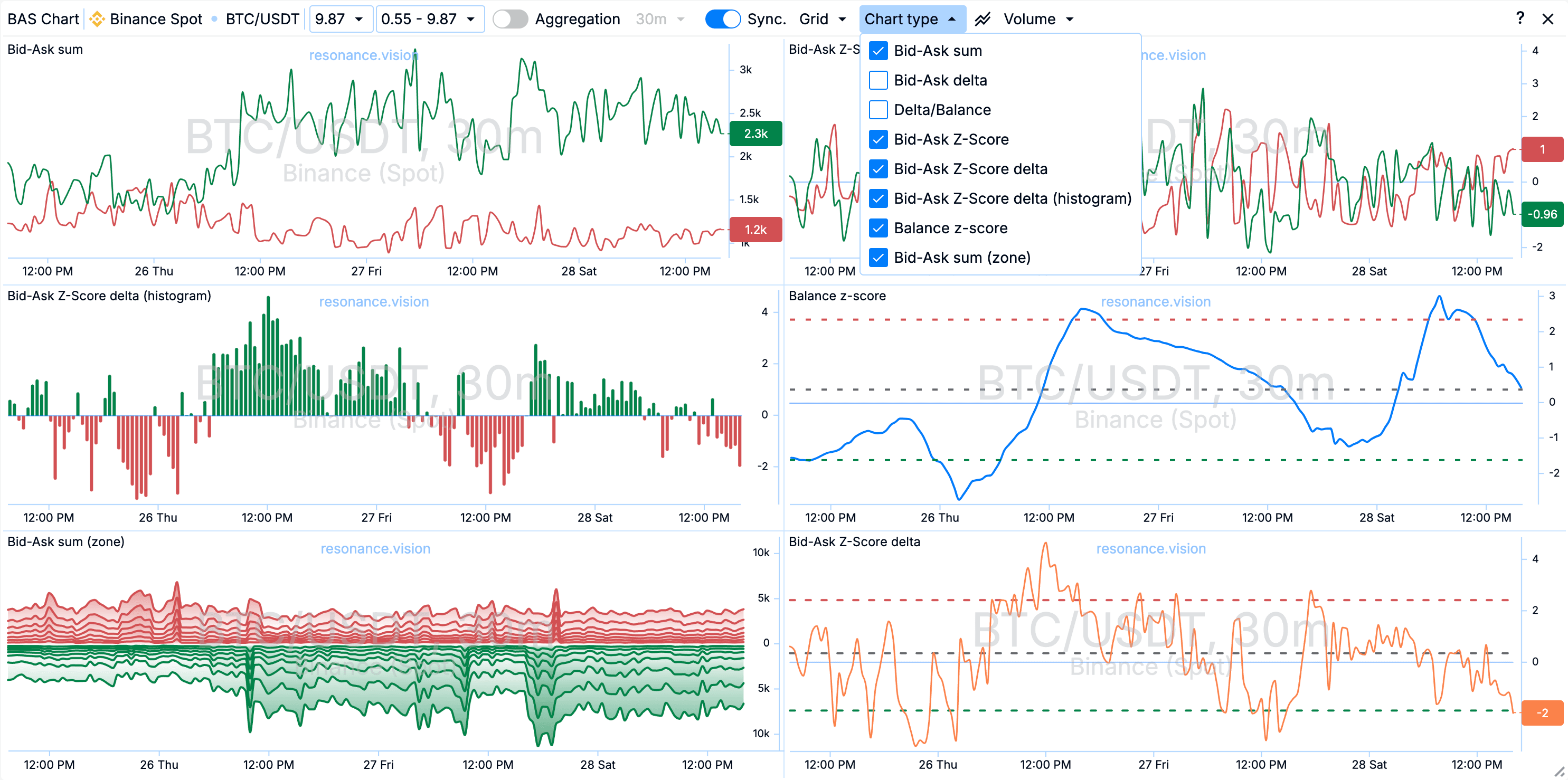
Task: Click the Binance Spot exchange logo icon
Action: pyautogui.click(x=97, y=19)
